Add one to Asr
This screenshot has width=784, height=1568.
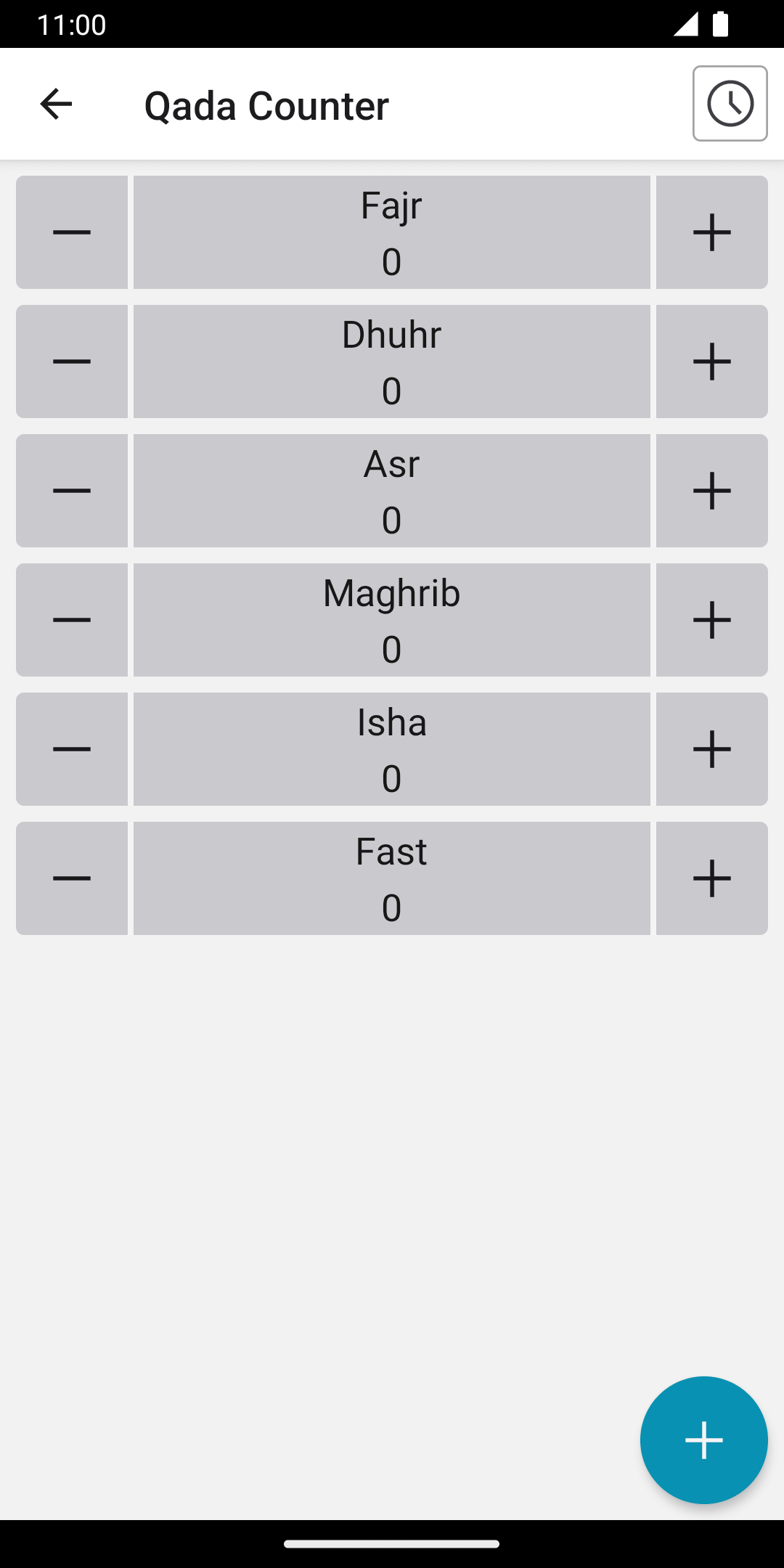tap(711, 491)
